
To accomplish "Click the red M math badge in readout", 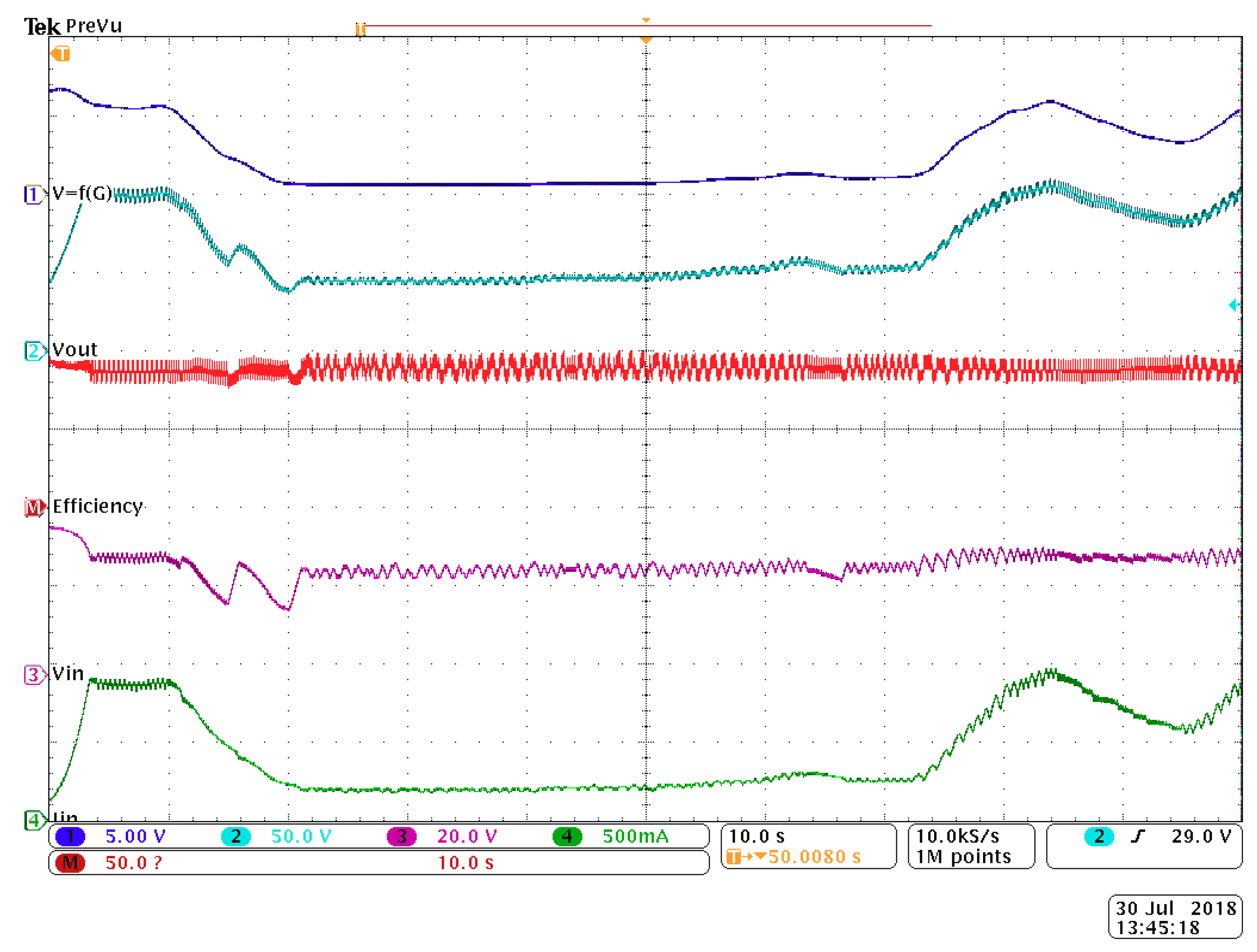I will click(70, 863).
